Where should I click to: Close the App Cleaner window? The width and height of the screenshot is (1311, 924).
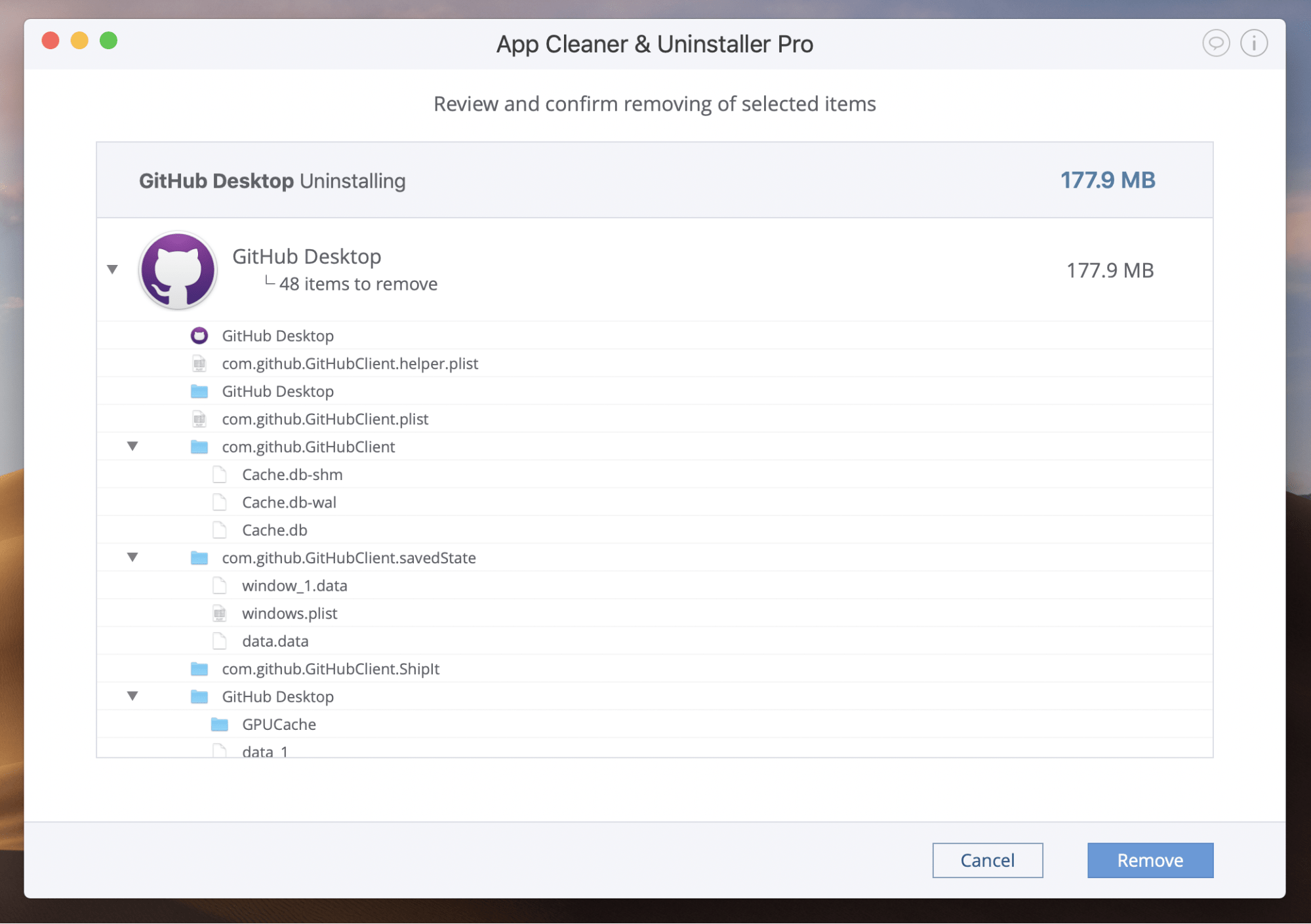click(50, 41)
